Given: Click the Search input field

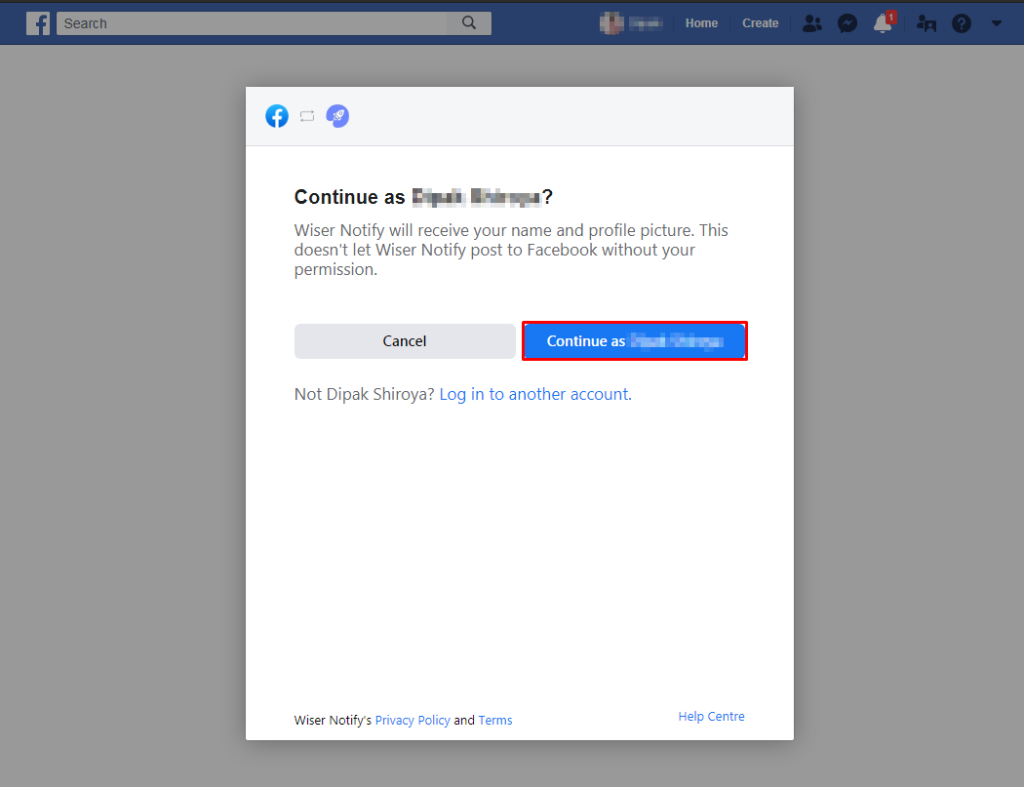Looking at the screenshot, I should pyautogui.click(x=252, y=24).
